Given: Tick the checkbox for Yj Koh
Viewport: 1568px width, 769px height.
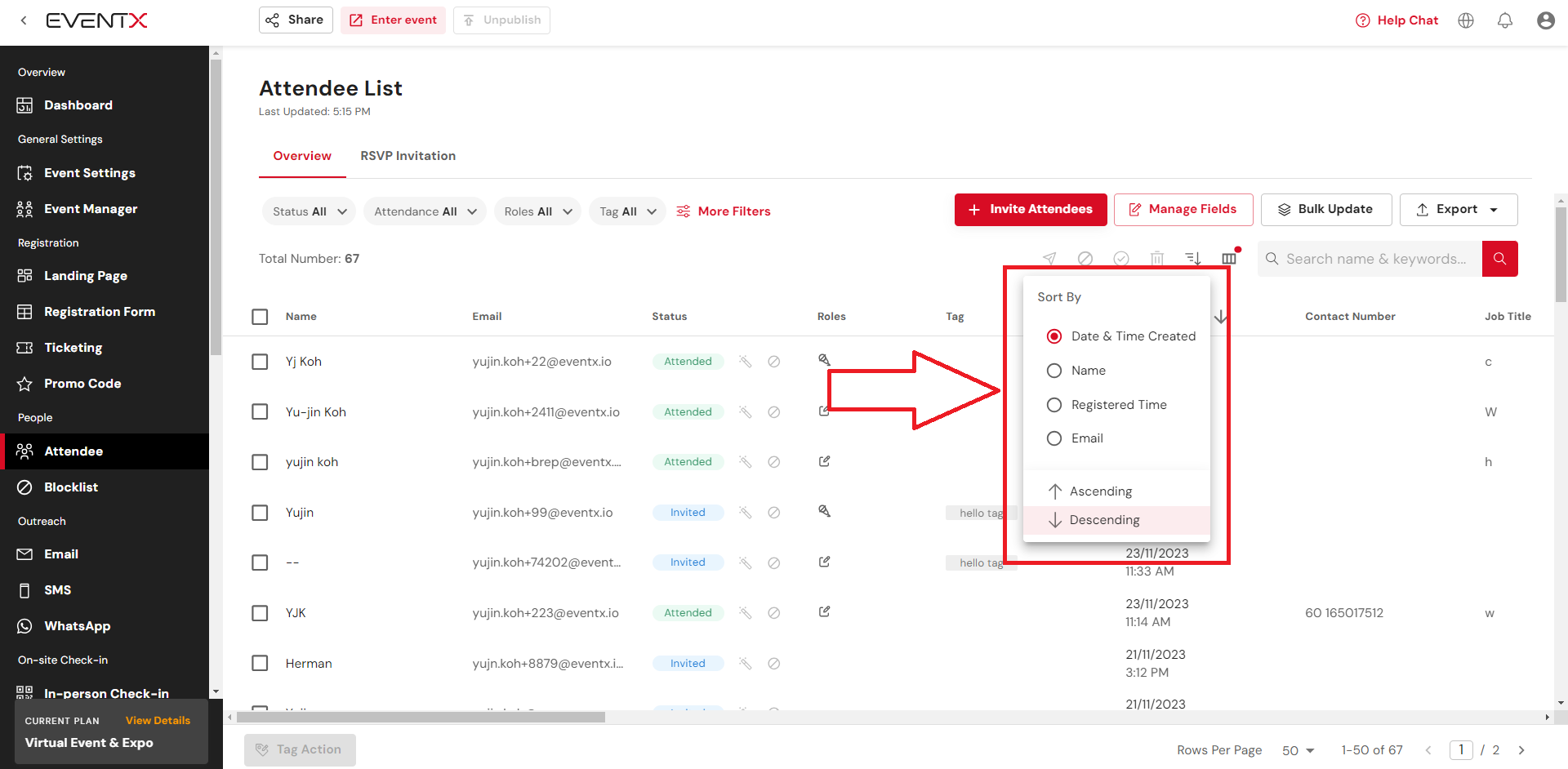Looking at the screenshot, I should pos(260,362).
